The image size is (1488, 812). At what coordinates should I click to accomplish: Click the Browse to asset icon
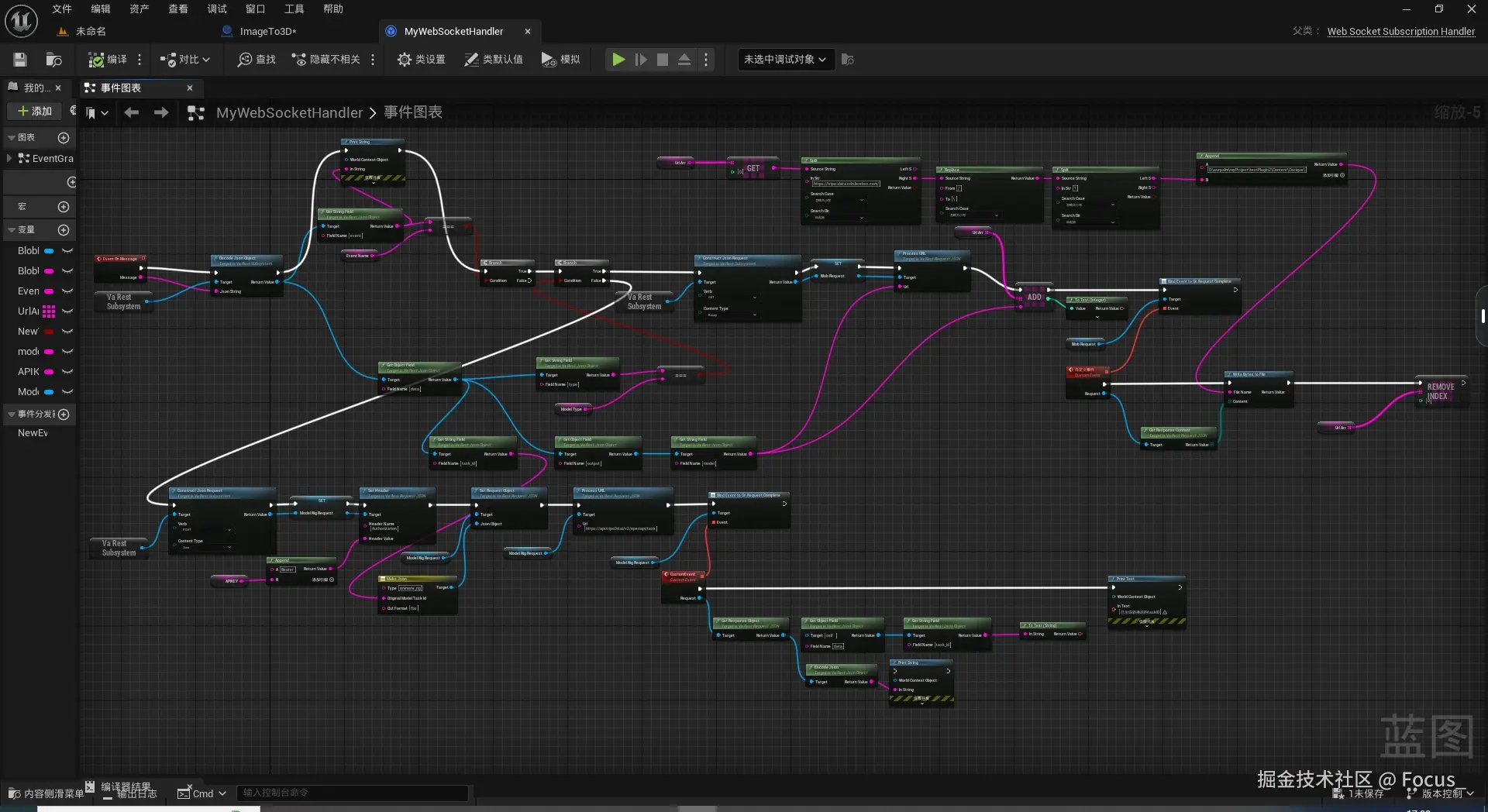tap(53, 60)
